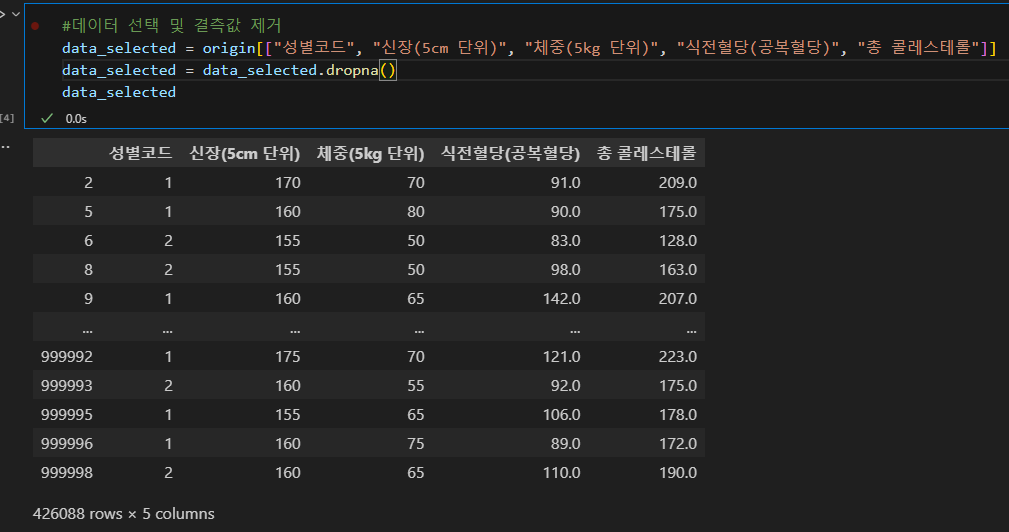Click the height value 175 in row 999992
The width and height of the screenshot is (1009, 532).
tap(288, 356)
